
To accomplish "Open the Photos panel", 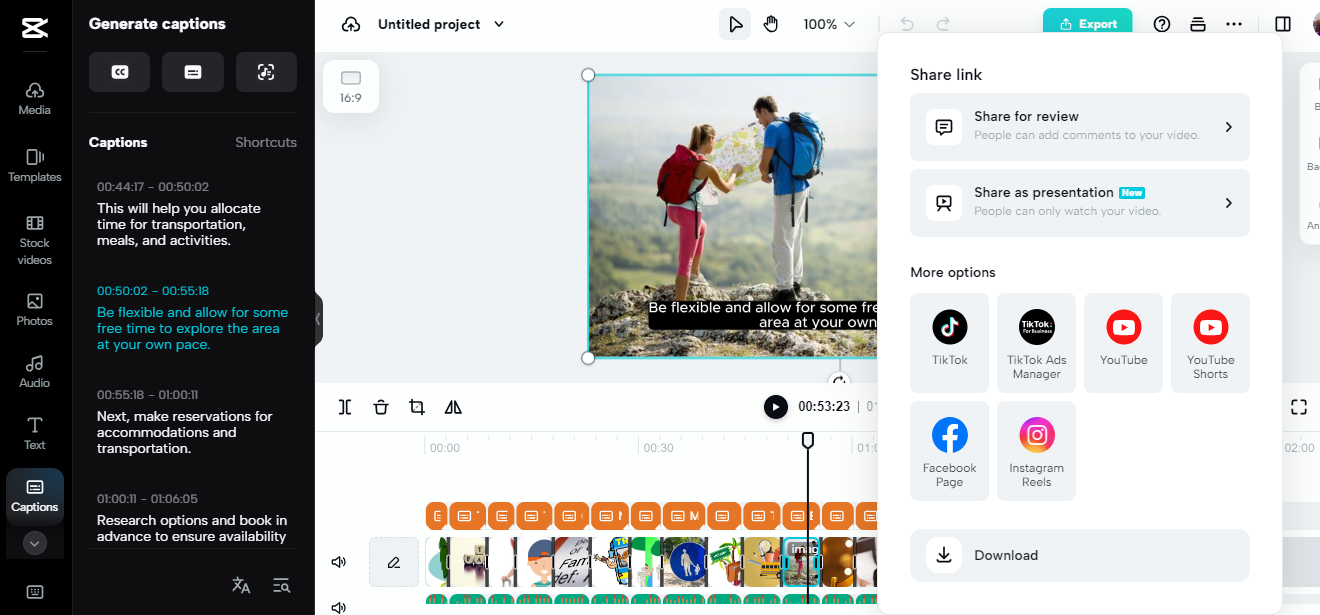I will coord(34,309).
